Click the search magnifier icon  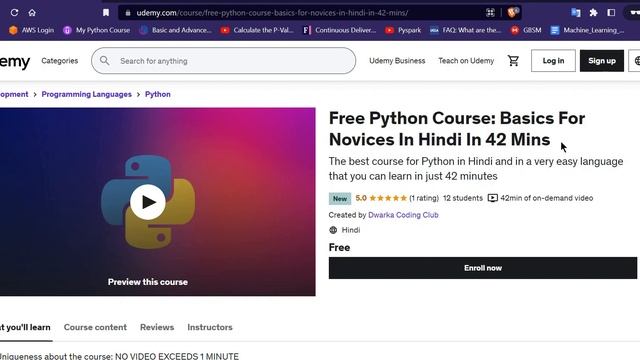[x=104, y=61]
